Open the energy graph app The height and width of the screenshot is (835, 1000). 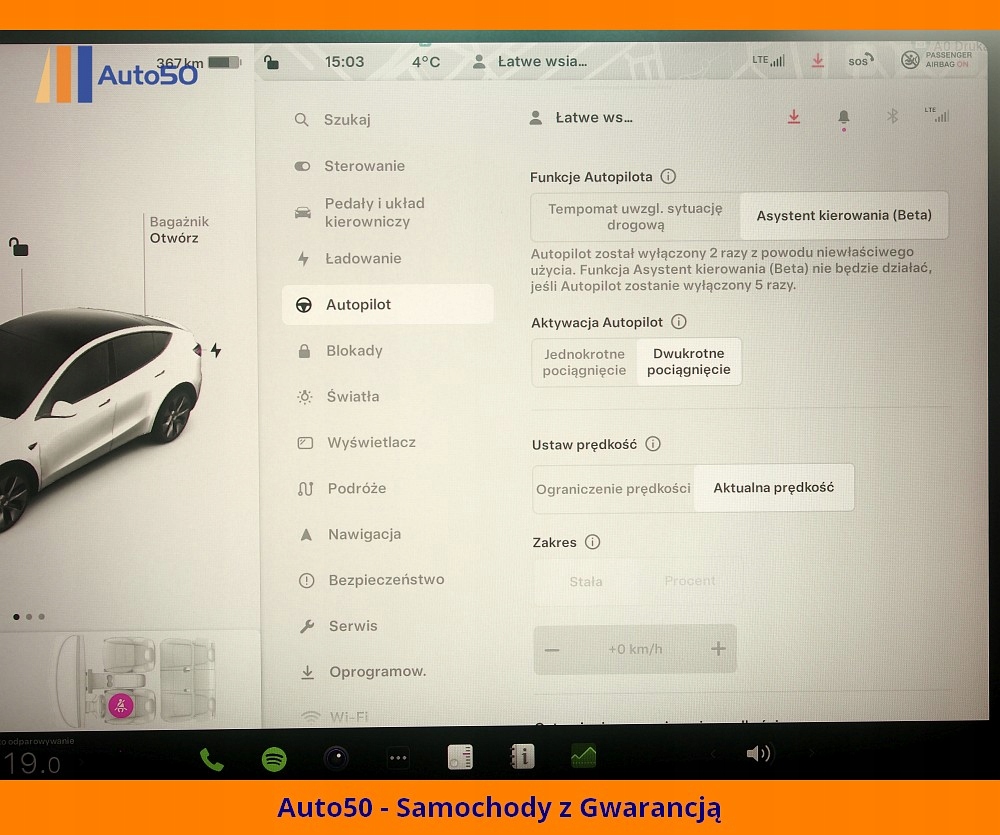click(584, 757)
